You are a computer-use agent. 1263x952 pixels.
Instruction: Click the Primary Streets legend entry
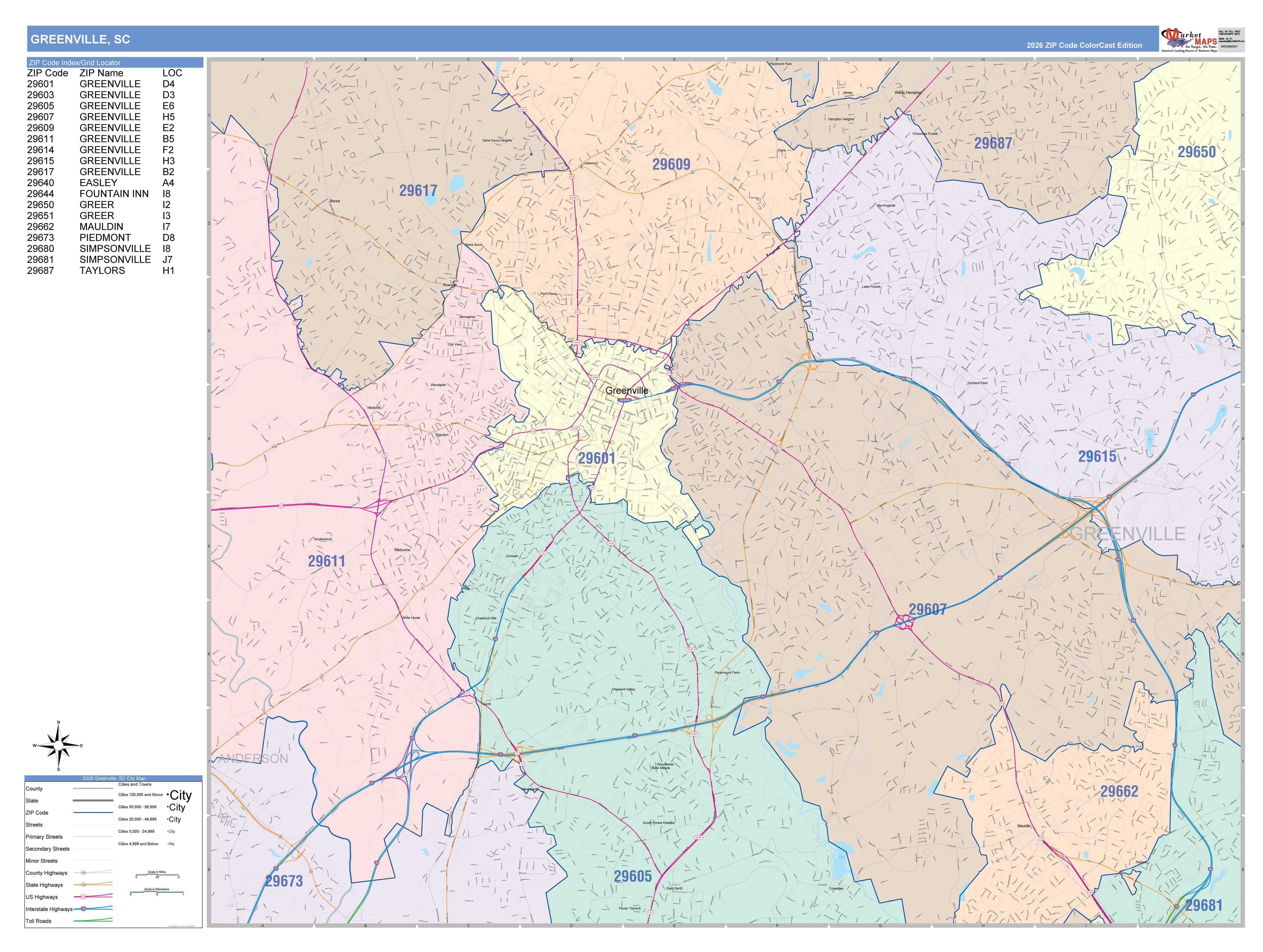click(x=69, y=837)
